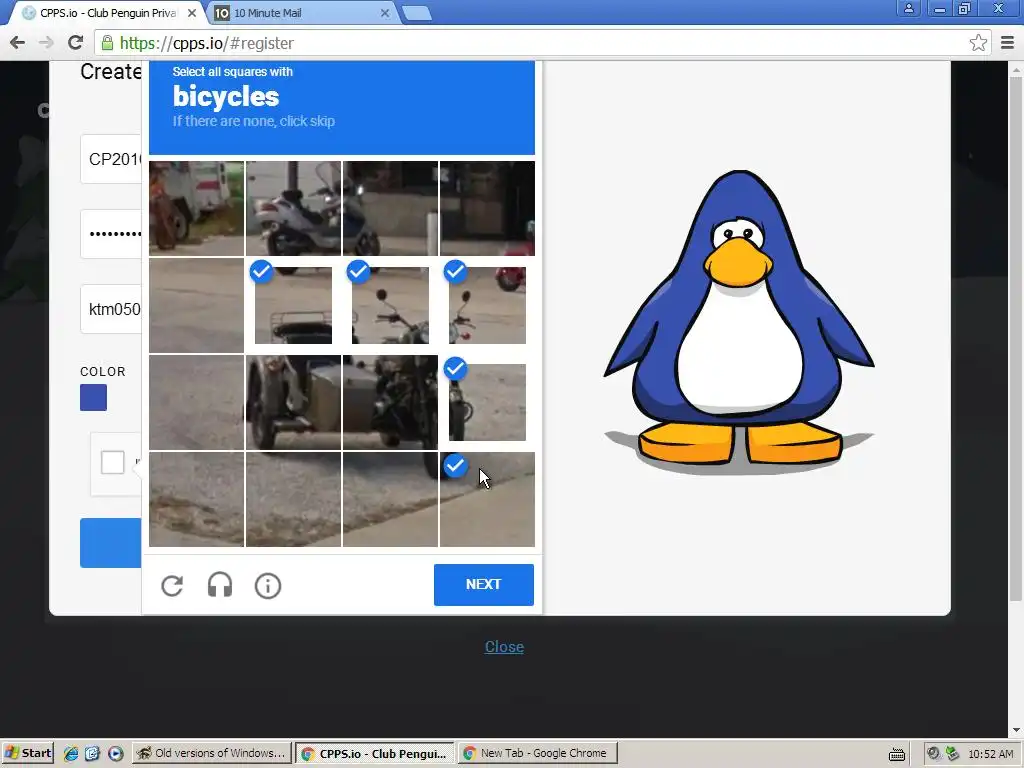Click the username field CP201

111,159
